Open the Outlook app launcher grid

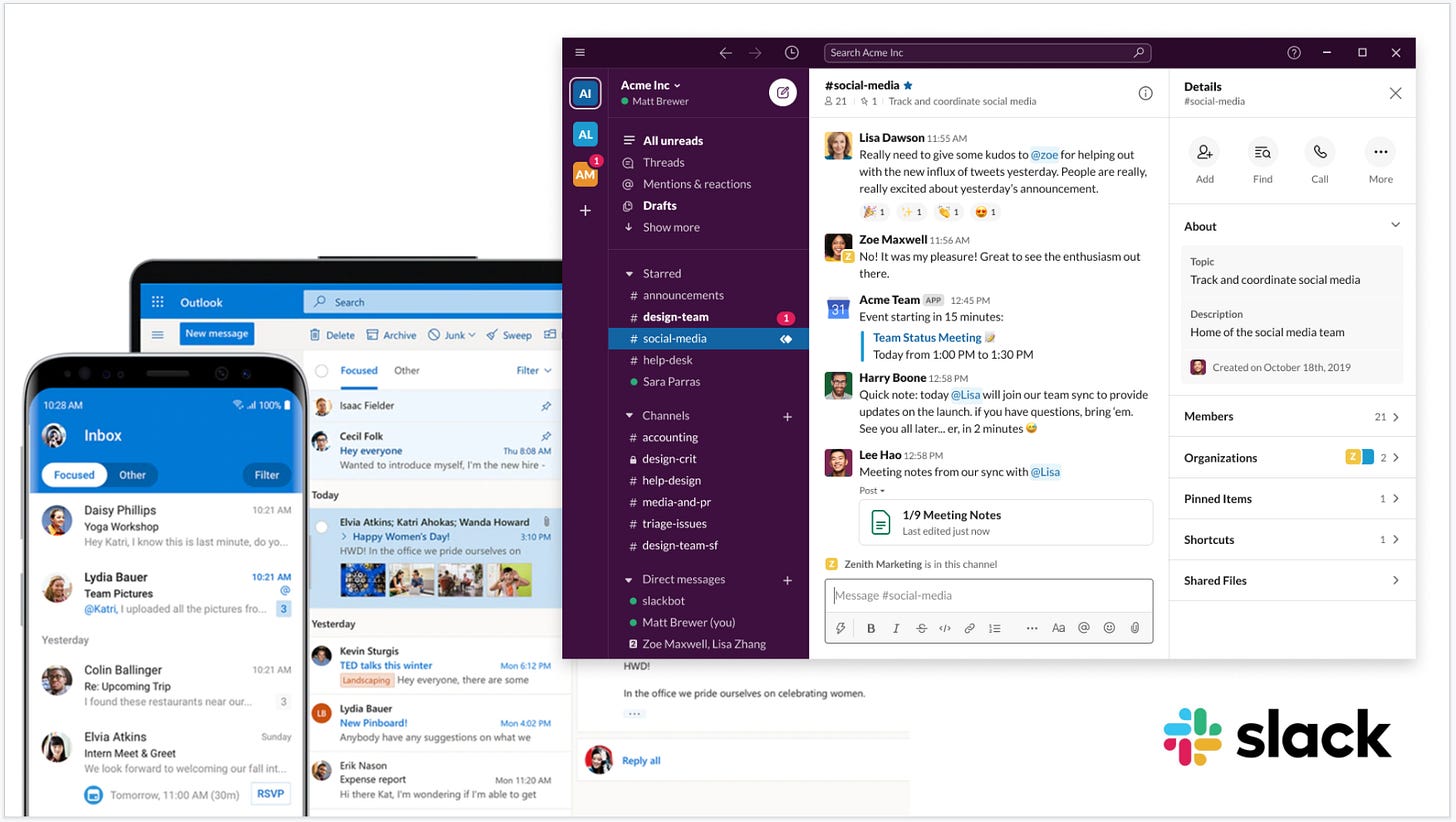[x=157, y=302]
